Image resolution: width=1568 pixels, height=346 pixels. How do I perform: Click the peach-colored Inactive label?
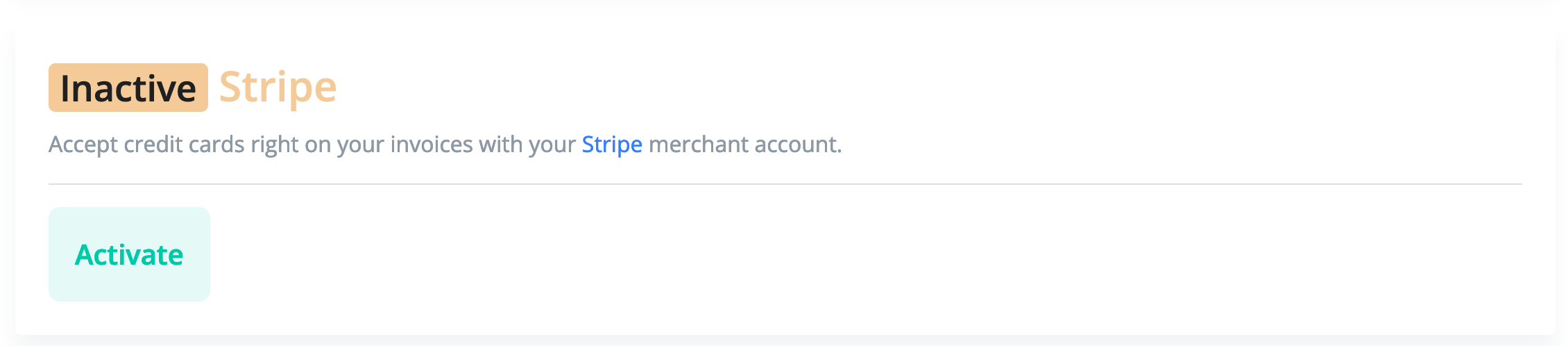coord(128,88)
